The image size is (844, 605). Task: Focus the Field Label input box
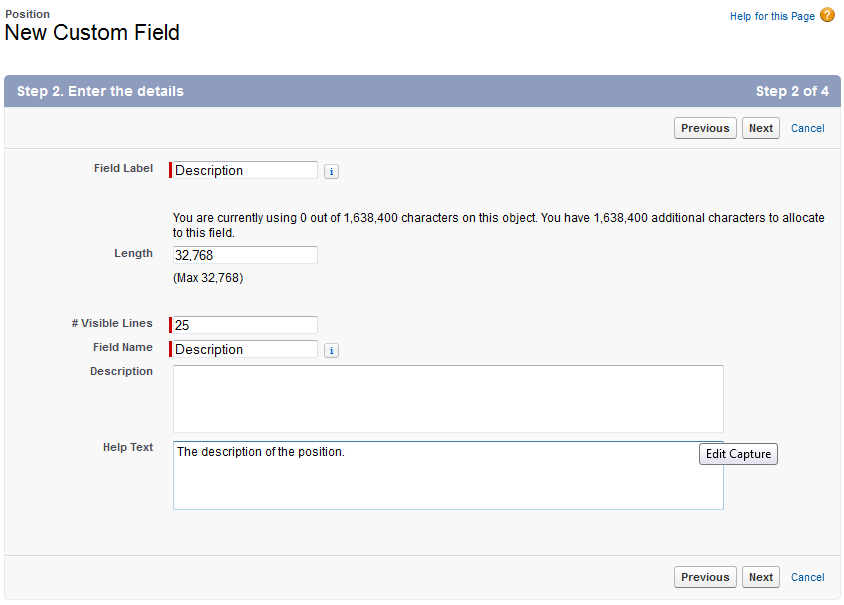coord(245,170)
